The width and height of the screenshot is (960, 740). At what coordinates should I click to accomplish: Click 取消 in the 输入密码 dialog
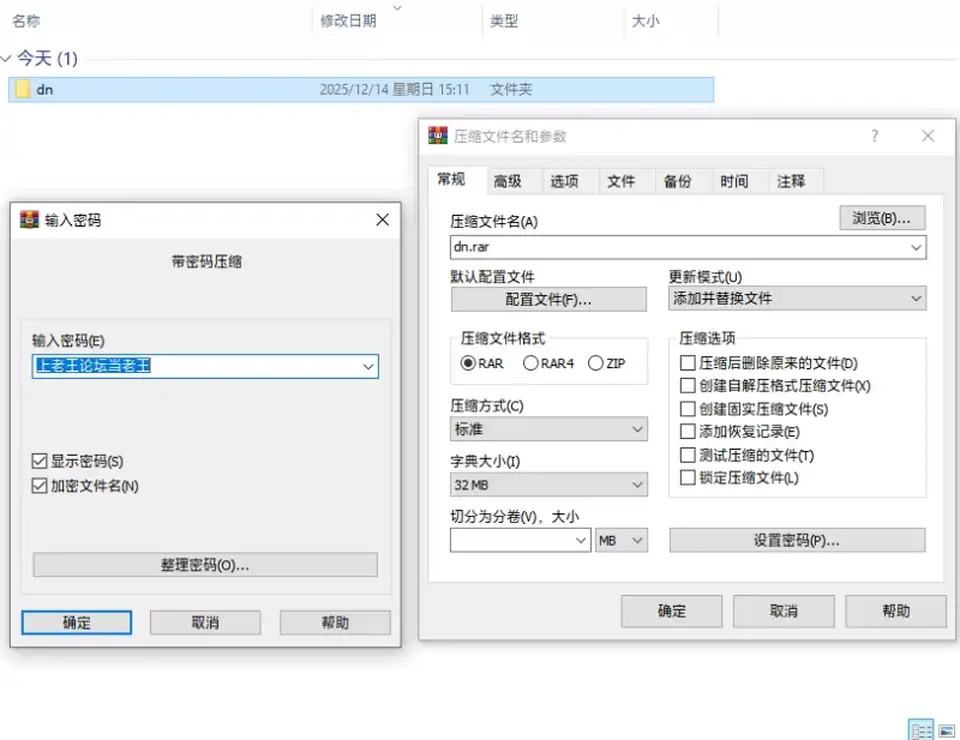[x=205, y=622]
